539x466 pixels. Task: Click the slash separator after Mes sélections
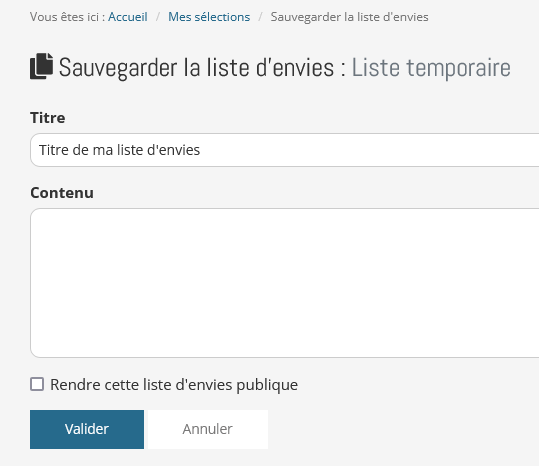(x=261, y=17)
